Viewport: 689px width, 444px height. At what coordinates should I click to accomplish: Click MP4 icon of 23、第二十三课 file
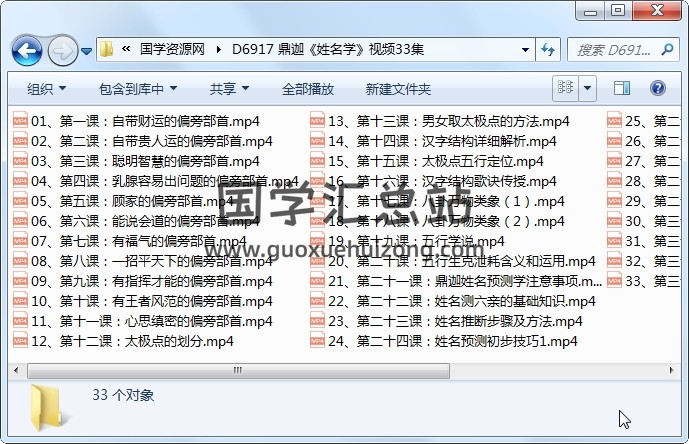[317, 320]
